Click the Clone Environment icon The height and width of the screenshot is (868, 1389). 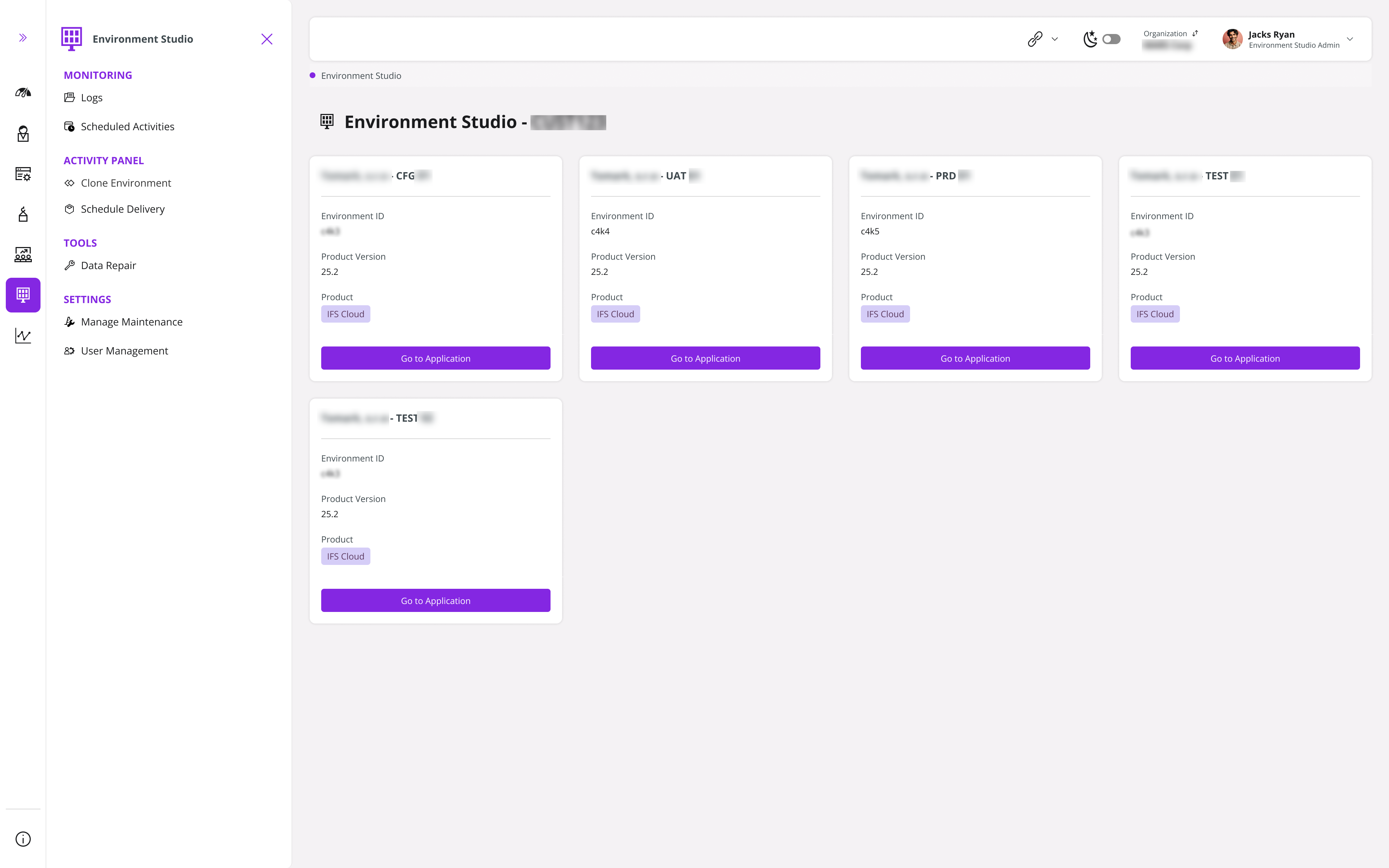69,183
